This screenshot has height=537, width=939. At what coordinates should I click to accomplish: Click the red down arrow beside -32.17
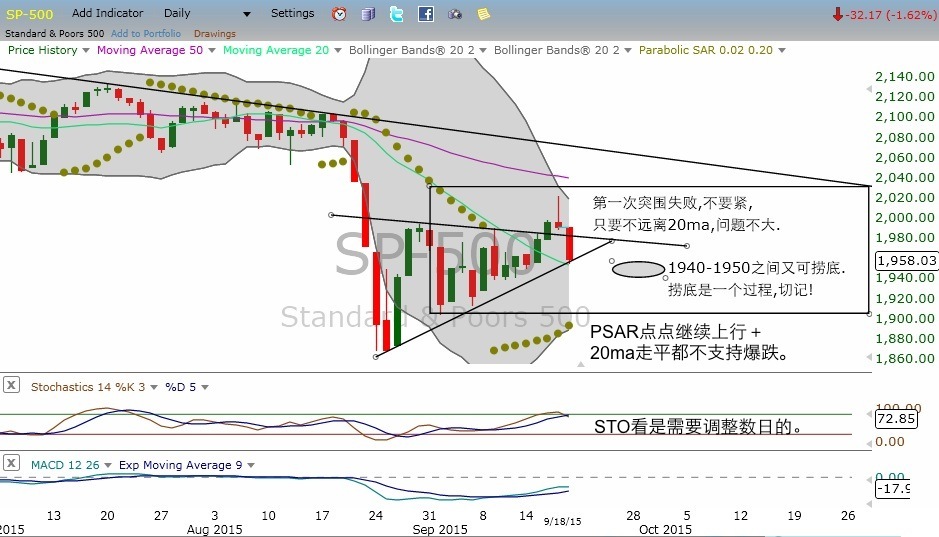[838, 14]
